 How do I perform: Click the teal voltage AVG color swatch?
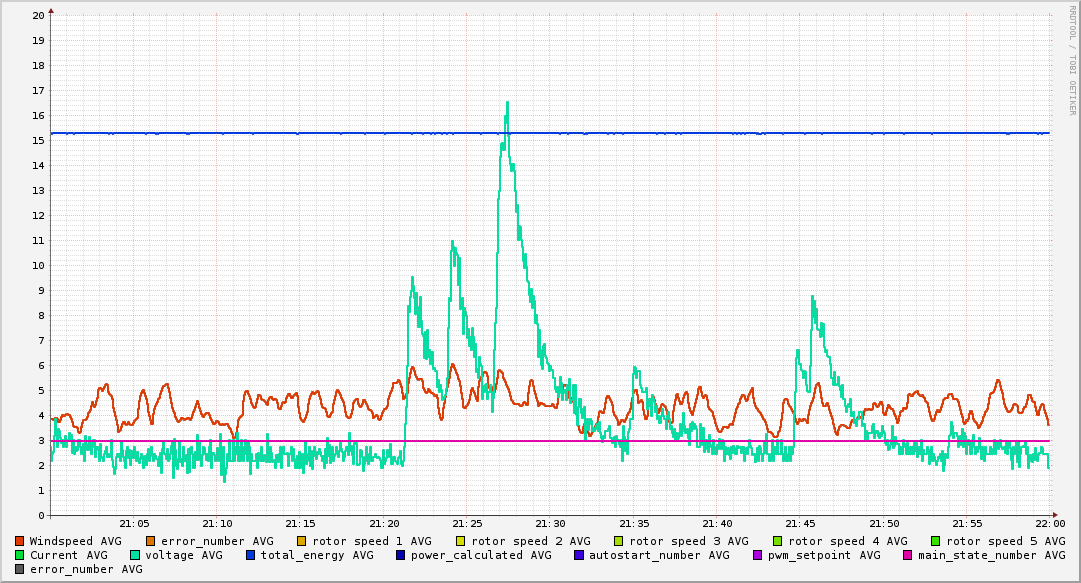(x=135, y=555)
